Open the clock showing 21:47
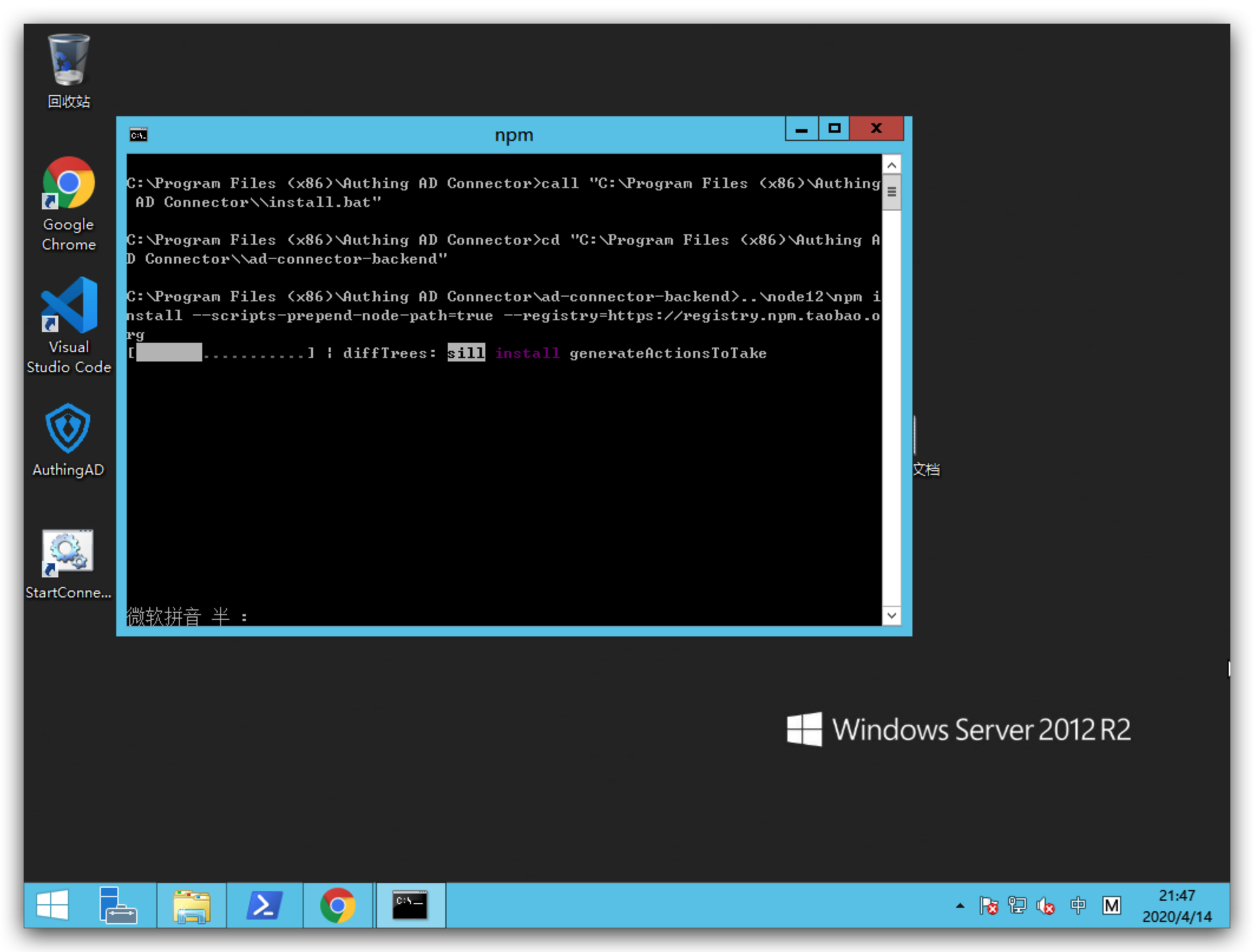The image size is (1254, 952). [x=1177, y=905]
